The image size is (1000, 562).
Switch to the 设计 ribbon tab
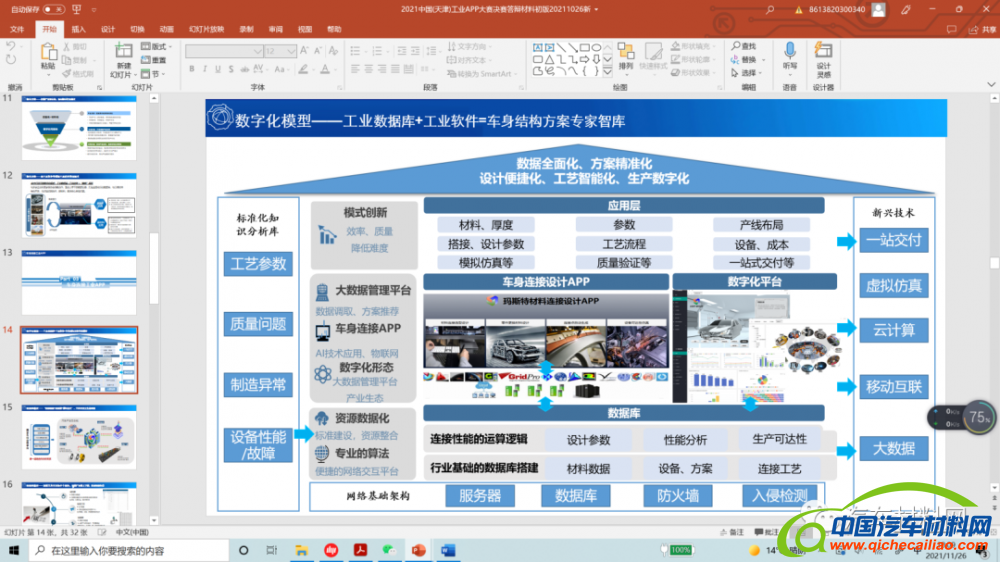pos(108,29)
